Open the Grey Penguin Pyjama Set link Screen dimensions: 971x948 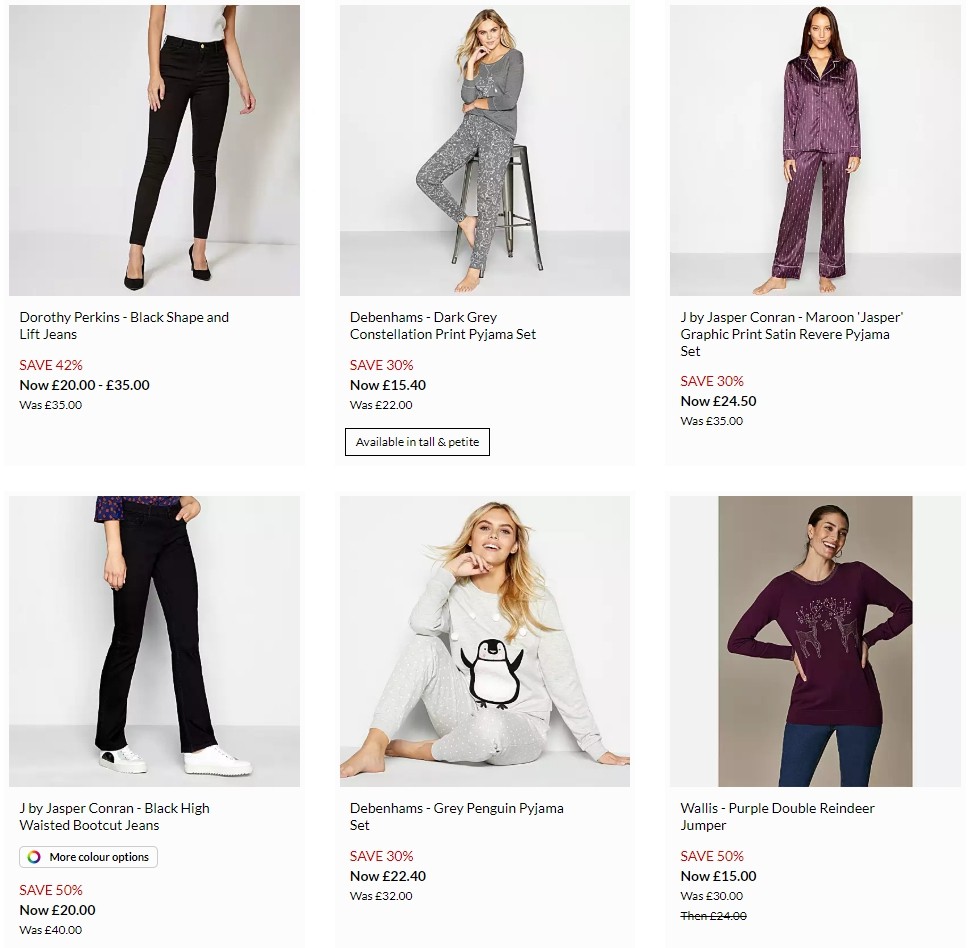[x=456, y=816]
